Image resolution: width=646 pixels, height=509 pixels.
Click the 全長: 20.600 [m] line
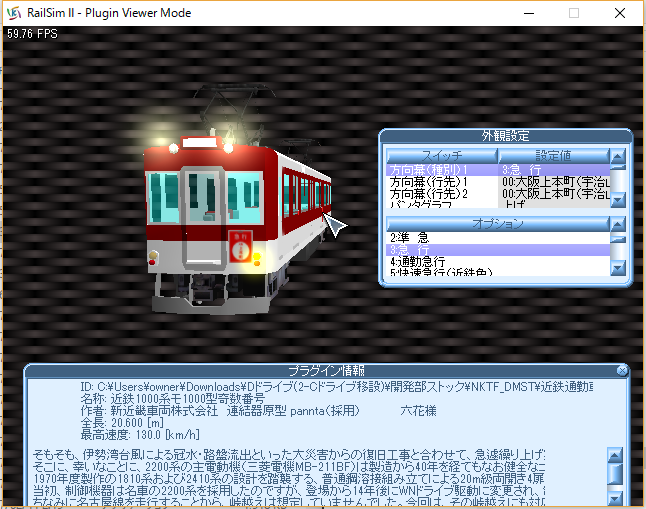click(x=122, y=423)
